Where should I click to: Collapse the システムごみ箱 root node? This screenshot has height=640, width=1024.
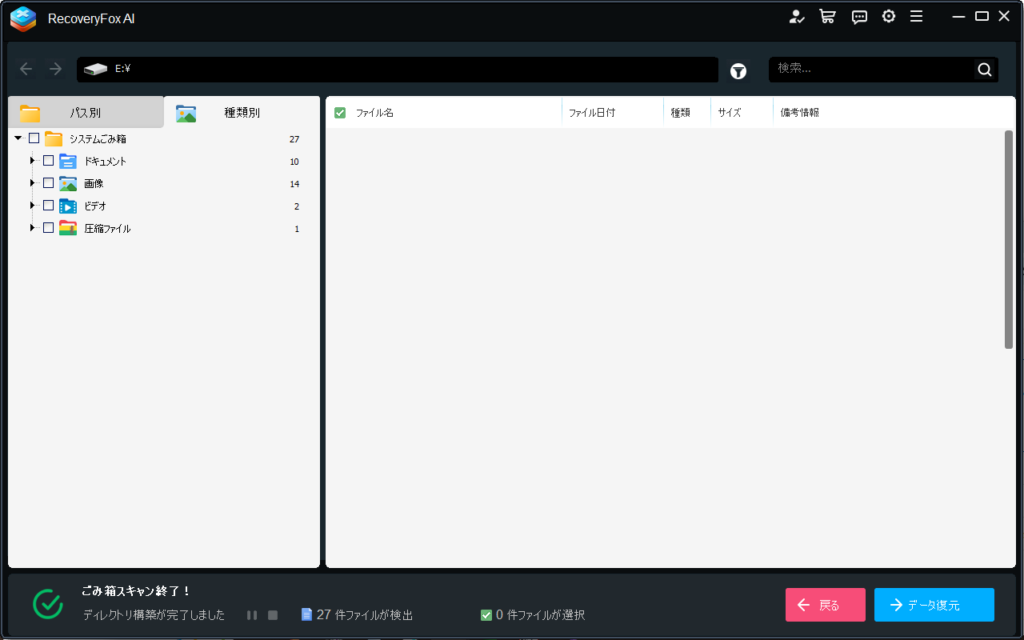tap(18, 139)
